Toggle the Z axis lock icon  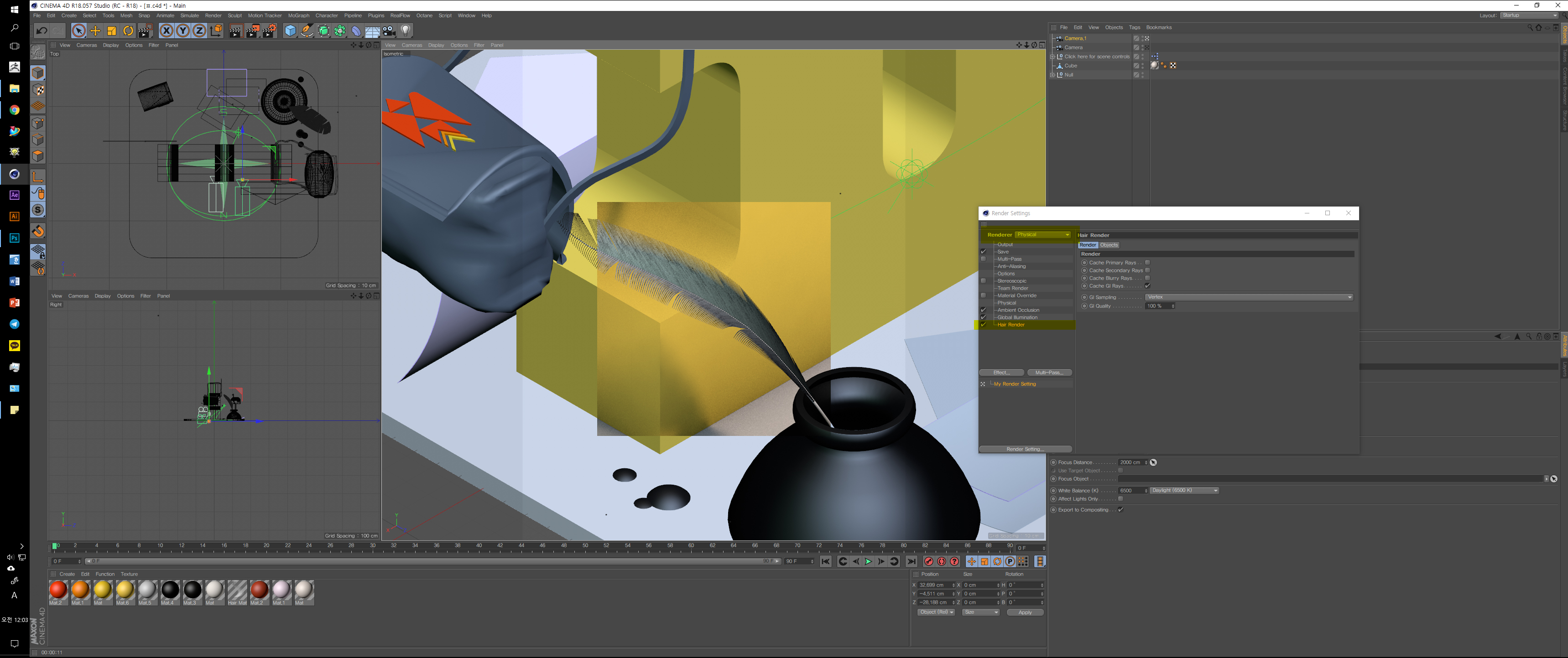coord(199,31)
